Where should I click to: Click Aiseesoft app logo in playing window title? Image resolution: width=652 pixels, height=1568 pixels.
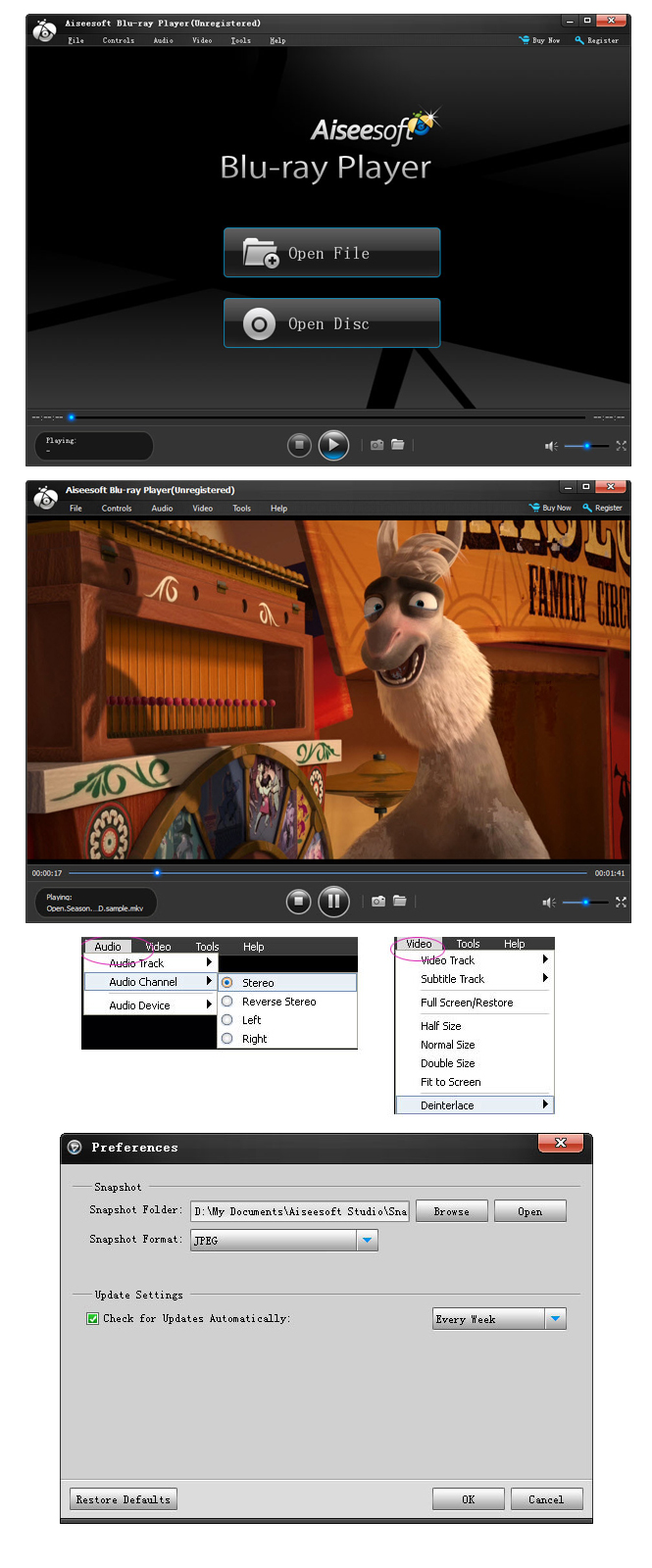point(45,497)
